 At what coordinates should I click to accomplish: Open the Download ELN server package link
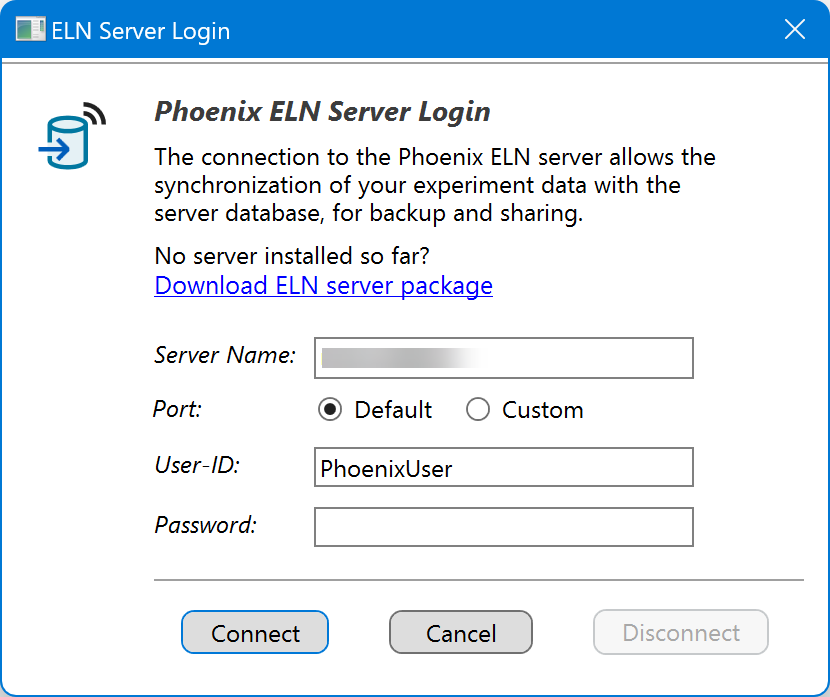[x=323, y=286]
